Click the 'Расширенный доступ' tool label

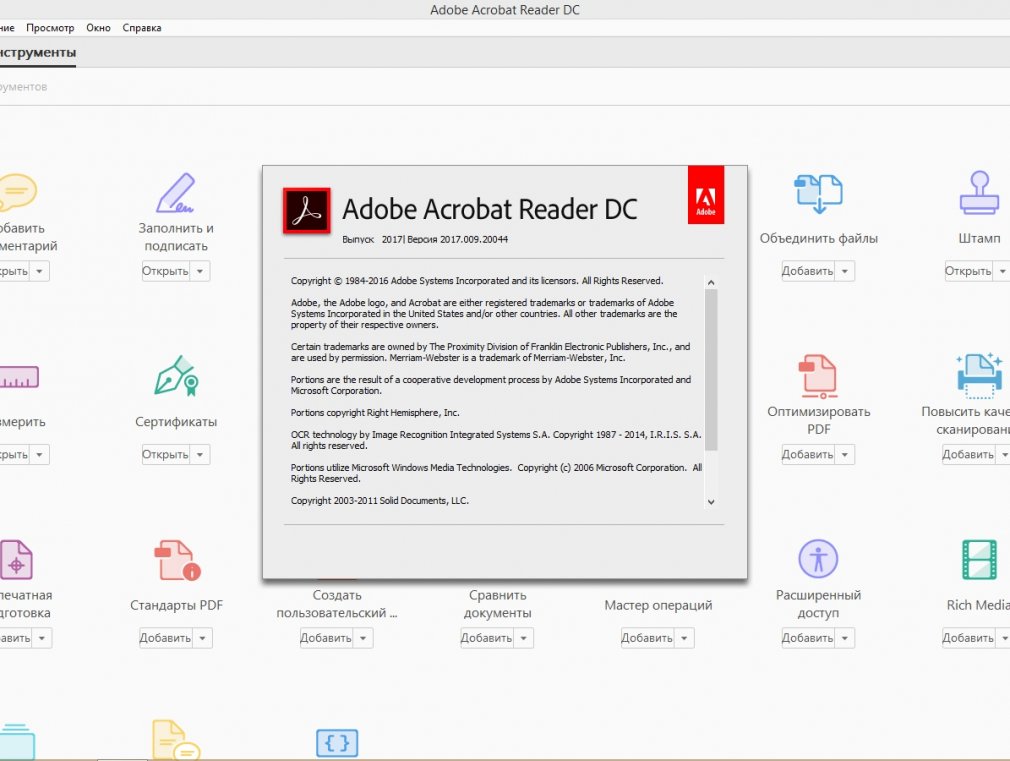(x=818, y=604)
